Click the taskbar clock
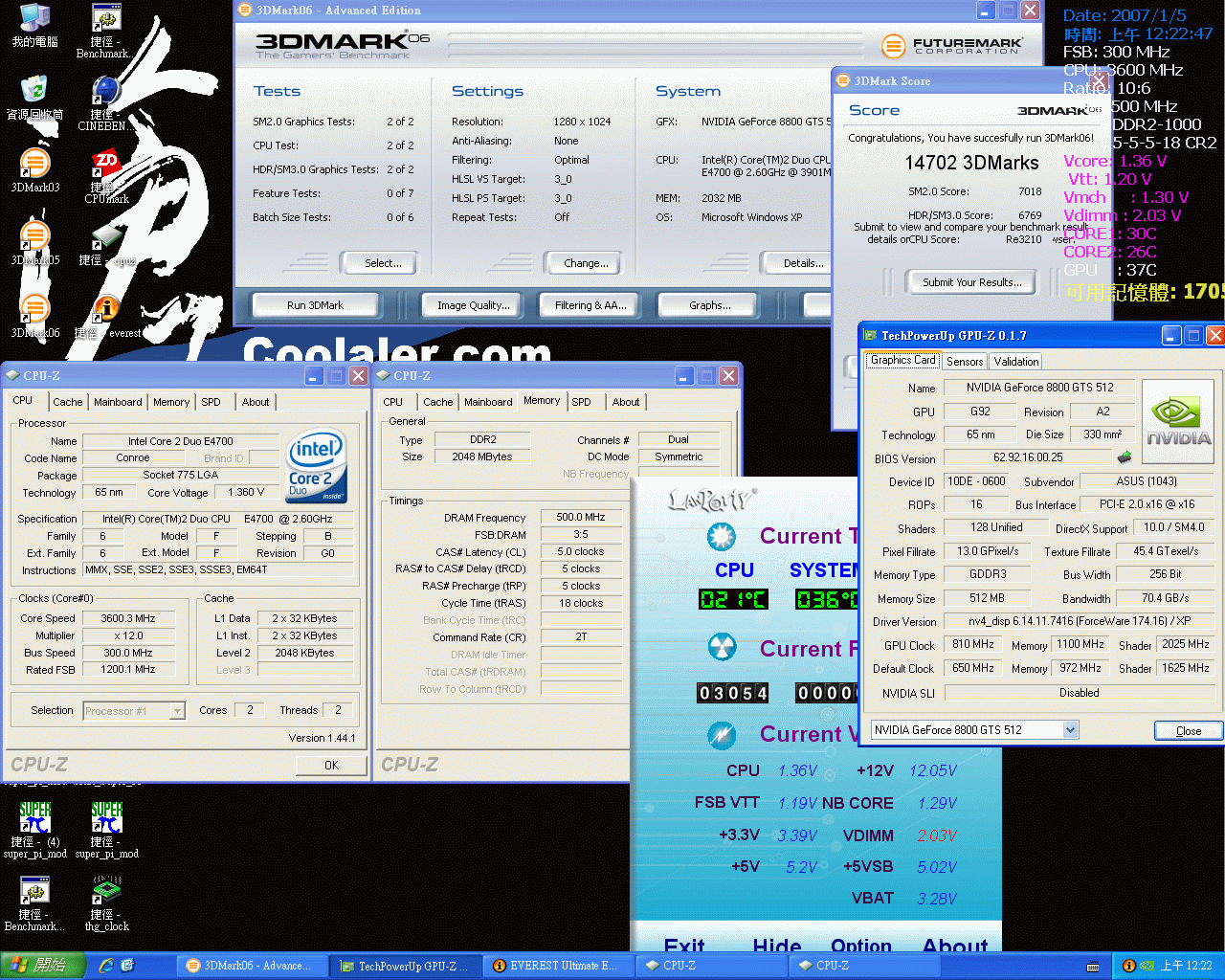 point(1186,966)
